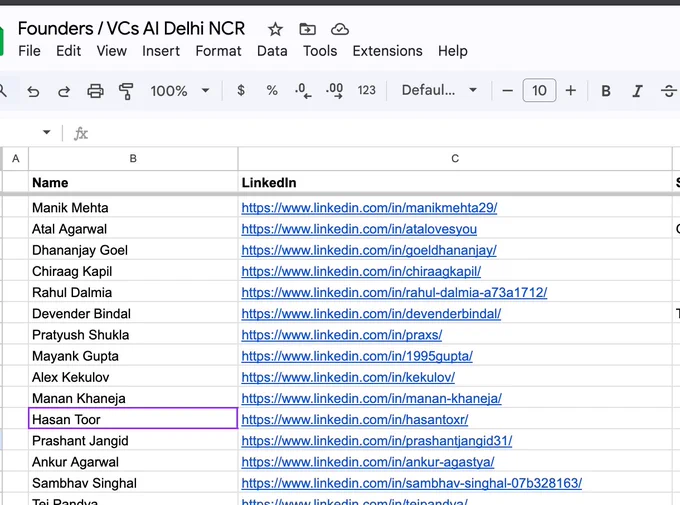Open the praxs LinkedIn link
This screenshot has width=680, height=505.
pyautogui.click(x=342, y=335)
